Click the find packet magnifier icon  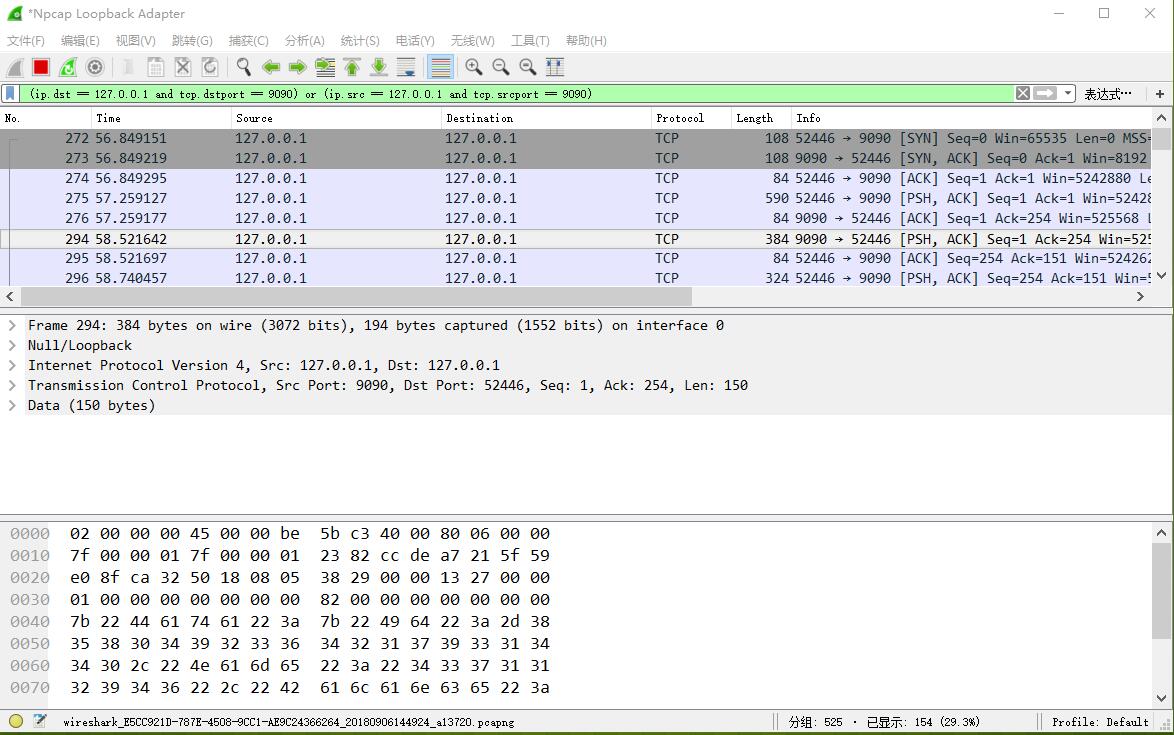pyautogui.click(x=243, y=67)
